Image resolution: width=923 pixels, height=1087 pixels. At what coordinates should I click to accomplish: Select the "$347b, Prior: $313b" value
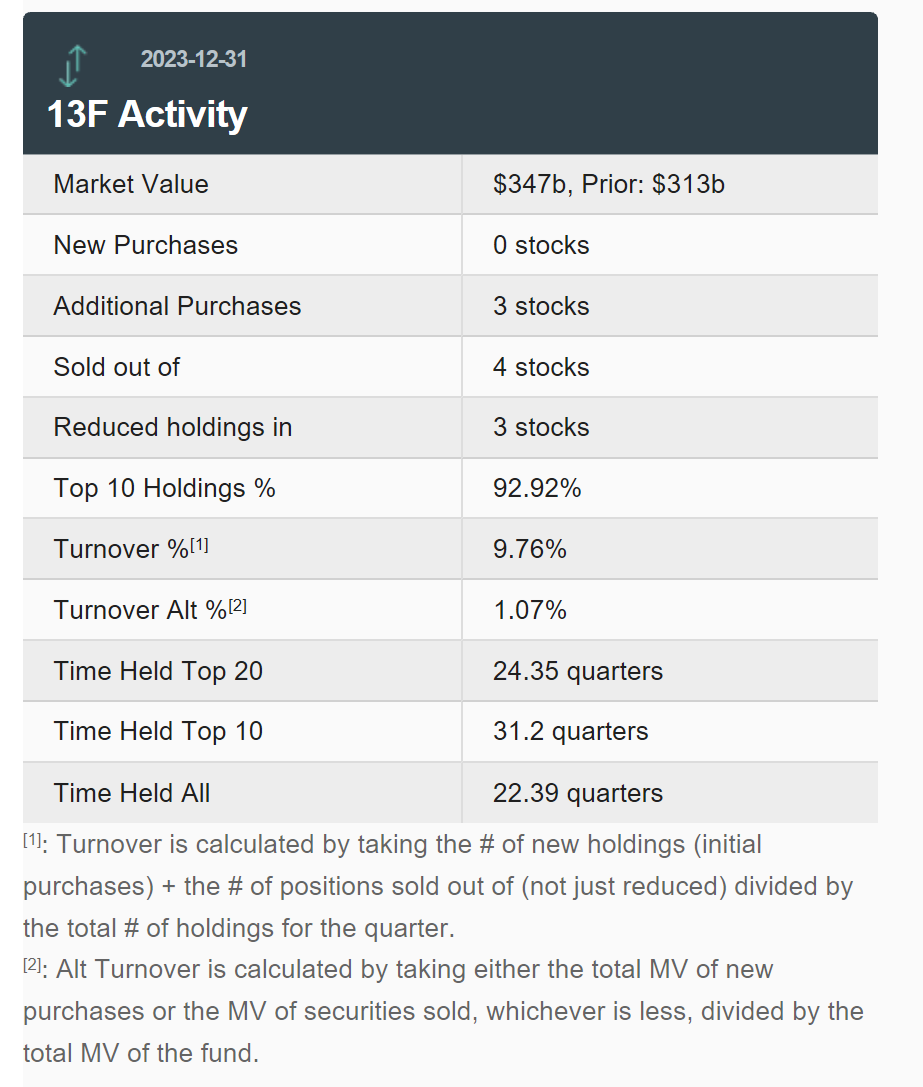tap(608, 184)
